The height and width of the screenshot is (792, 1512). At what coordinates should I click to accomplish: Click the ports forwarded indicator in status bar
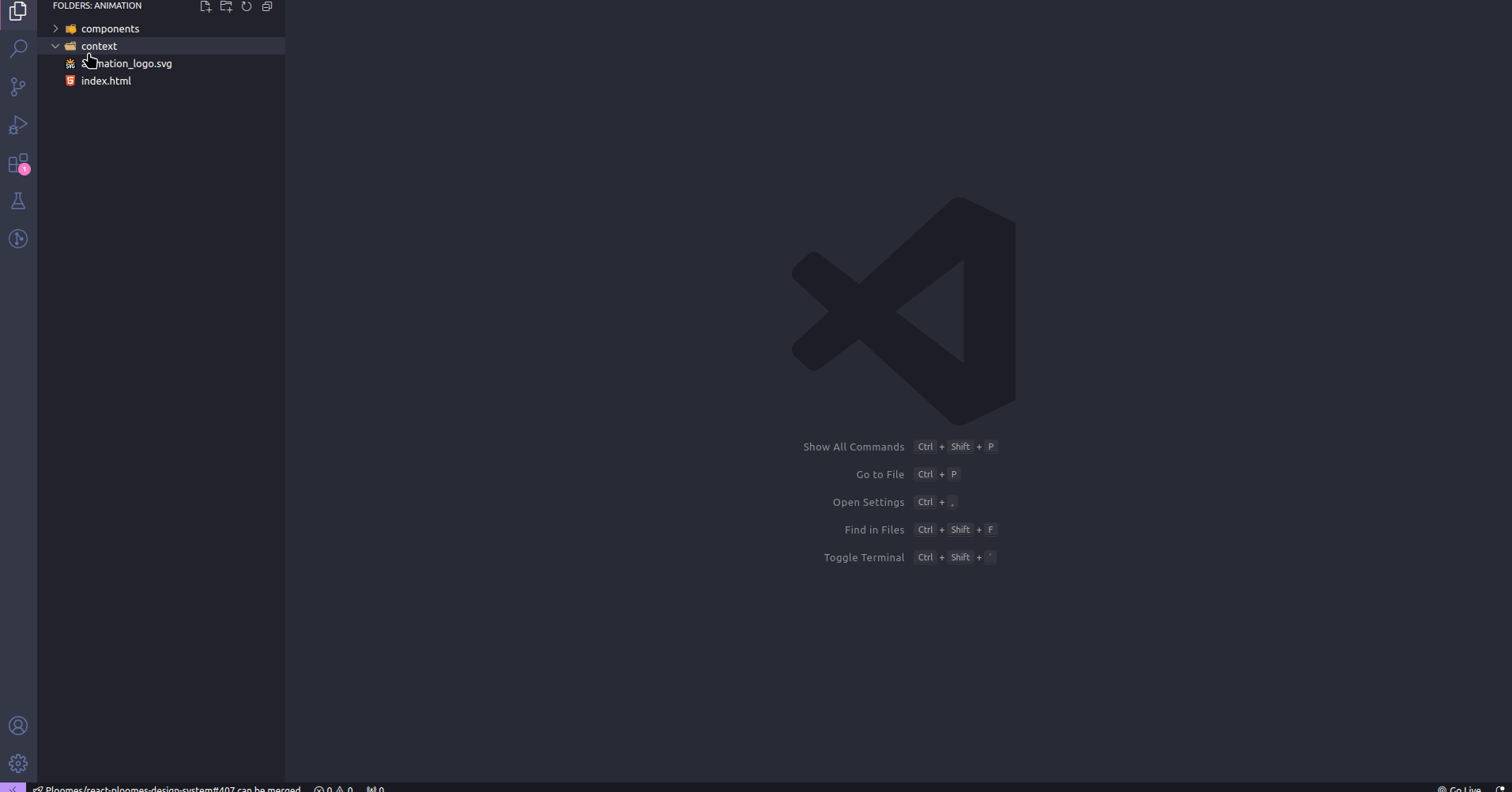pos(375,788)
